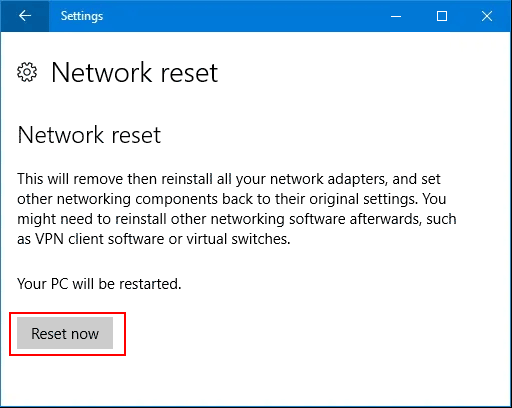Click the Settings title in title bar
Viewport: 512px width, 408px height.
(82, 16)
